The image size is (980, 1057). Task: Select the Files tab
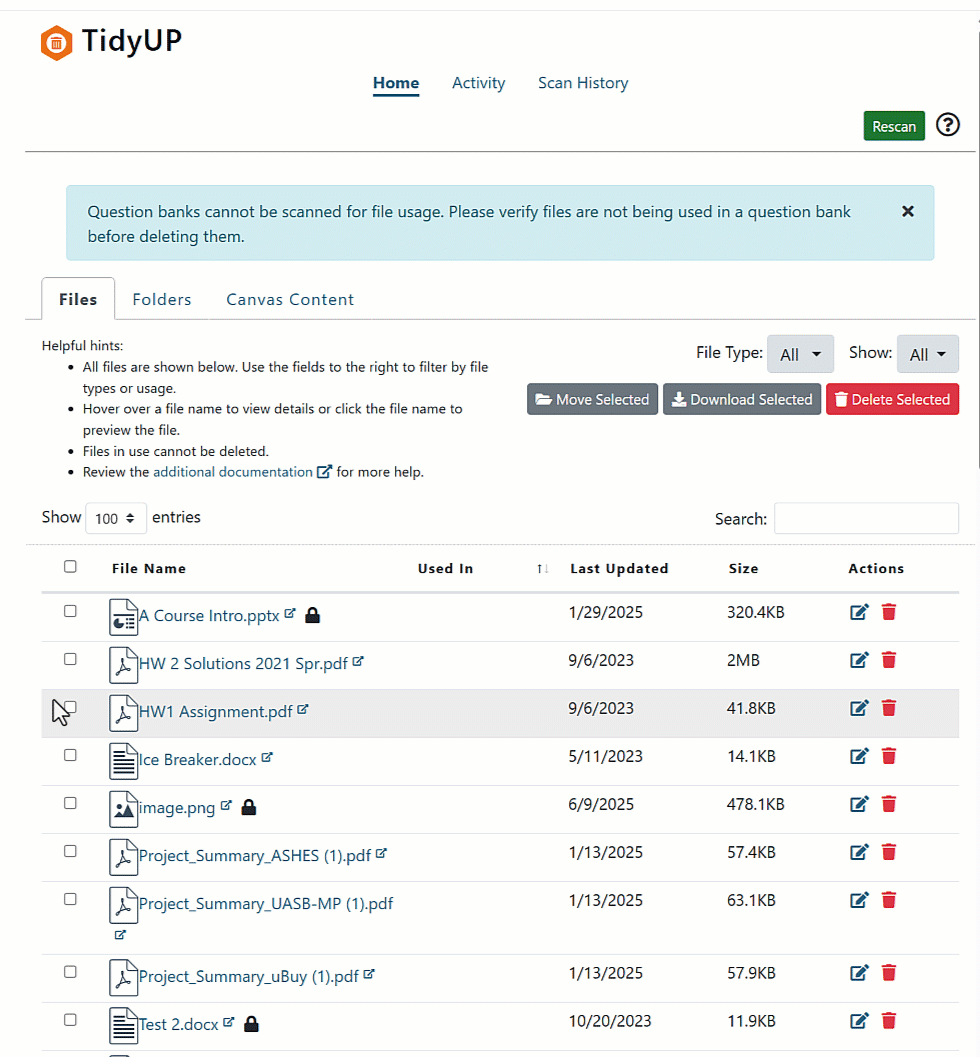click(x=78, y=299)
